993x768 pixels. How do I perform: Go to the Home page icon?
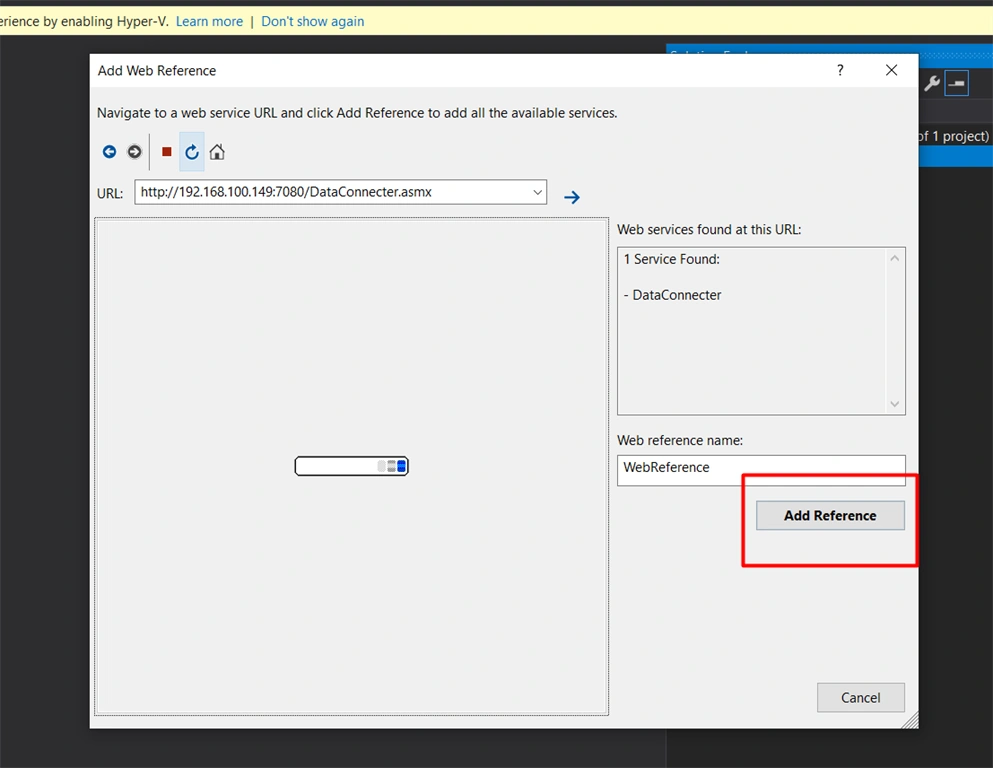pyautogui.click(x=217, y=152)
